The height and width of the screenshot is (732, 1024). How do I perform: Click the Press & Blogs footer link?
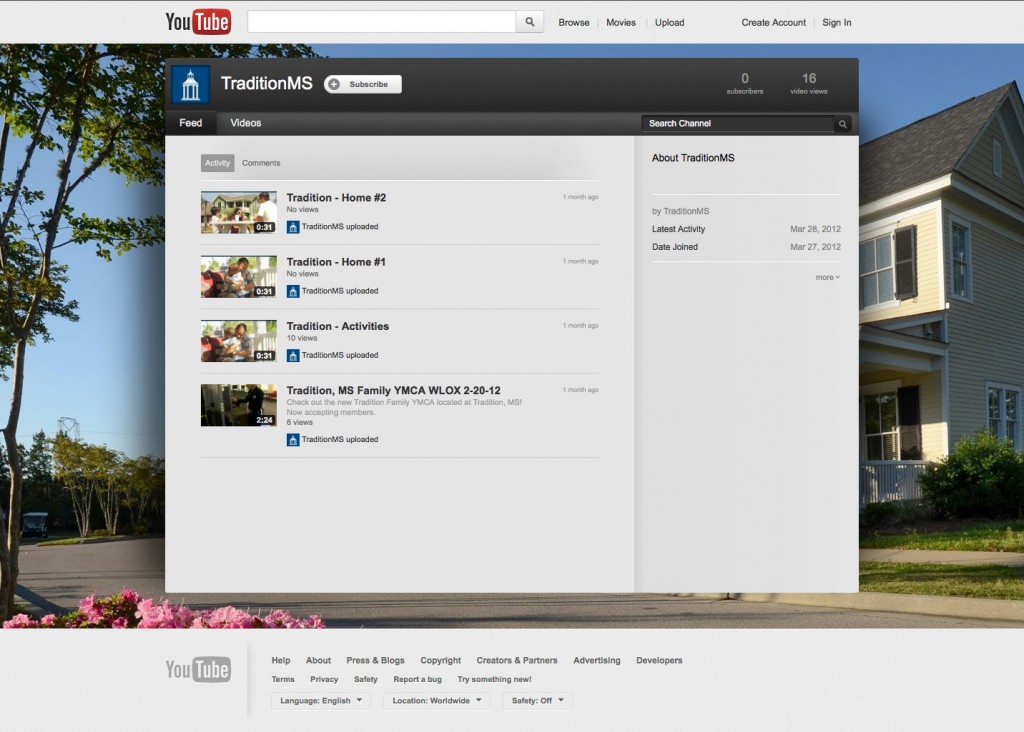[376, 660]
